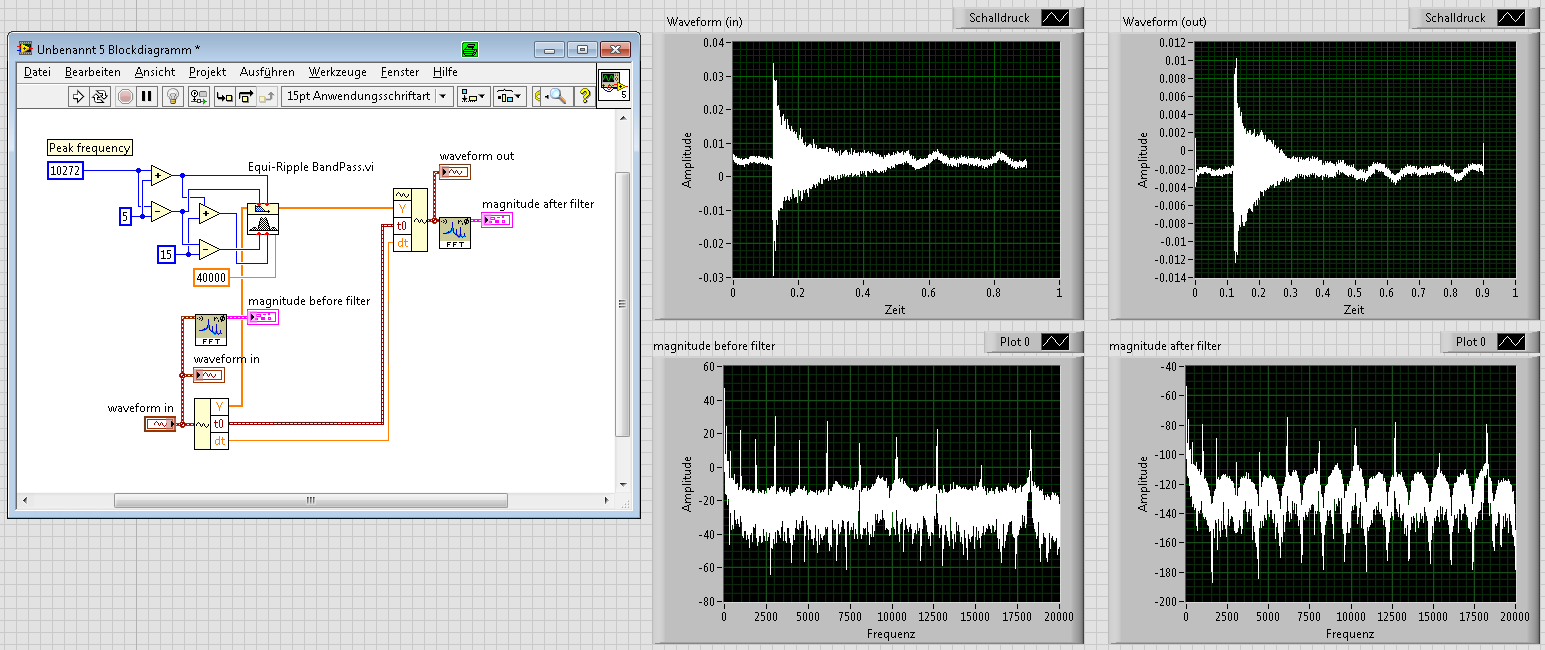This screenshot has height=650, width=1545.
Task: Click the Plot 0 label on magnitude before filter
Action: (1015, 341)
